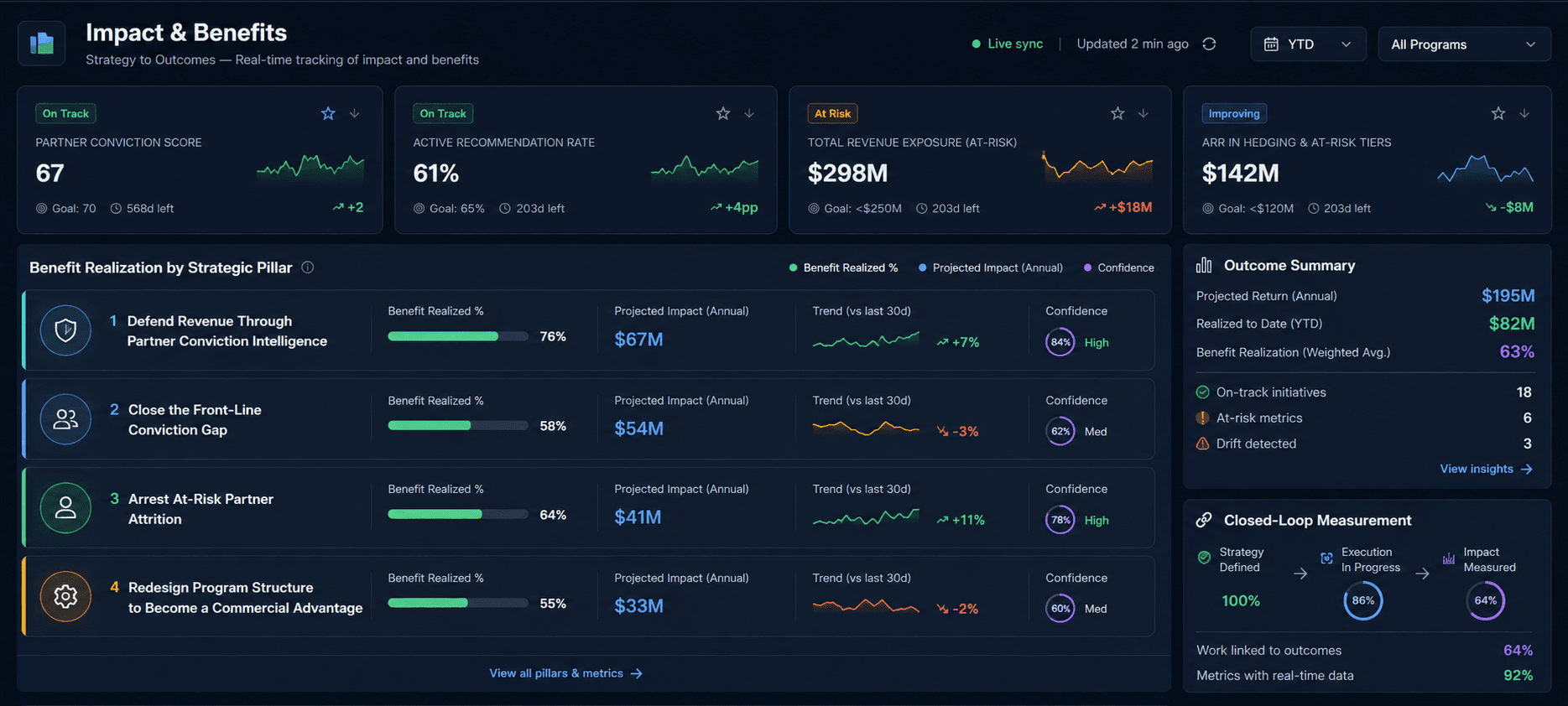The width and height of the screenshot is (1568, 706).
Task: Refresh data with the sync icon
Action: [1209, 44]
